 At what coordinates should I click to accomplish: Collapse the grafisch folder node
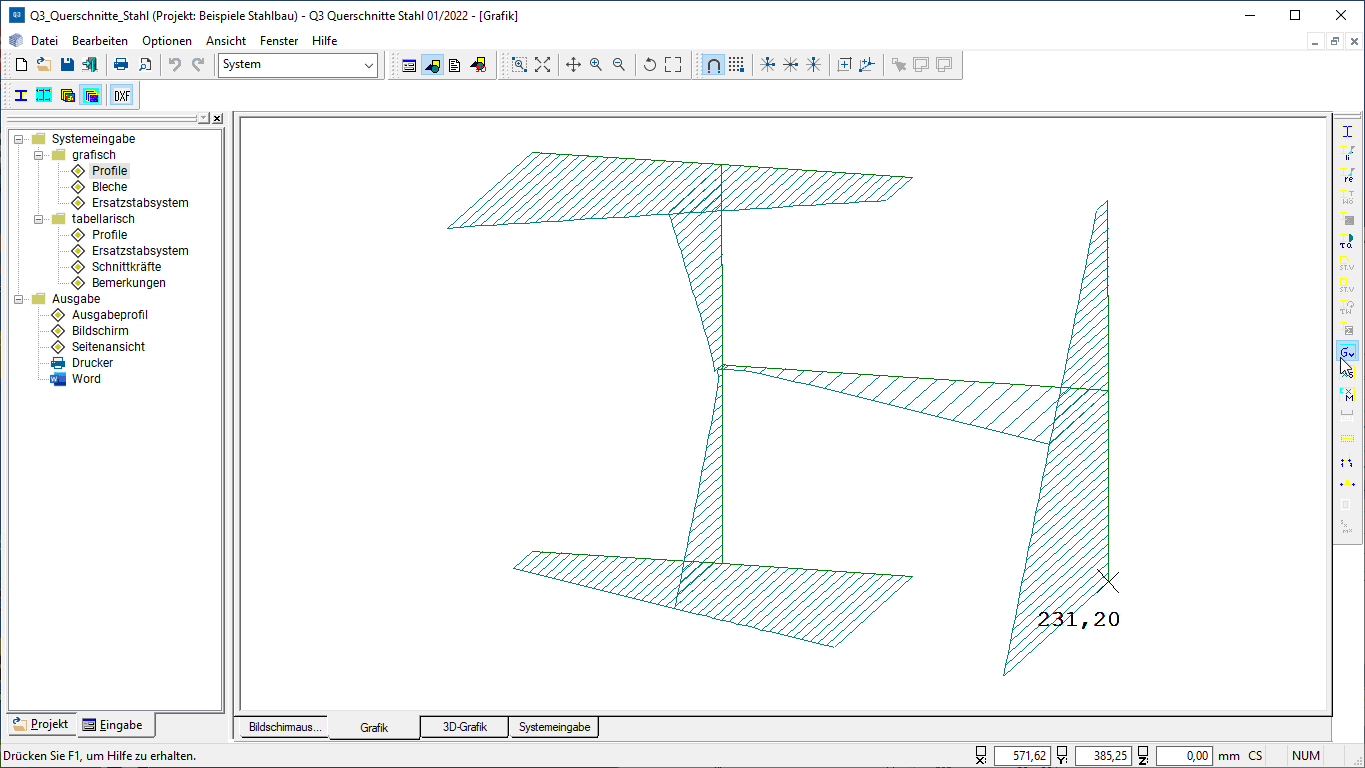(x=39, y=155)
